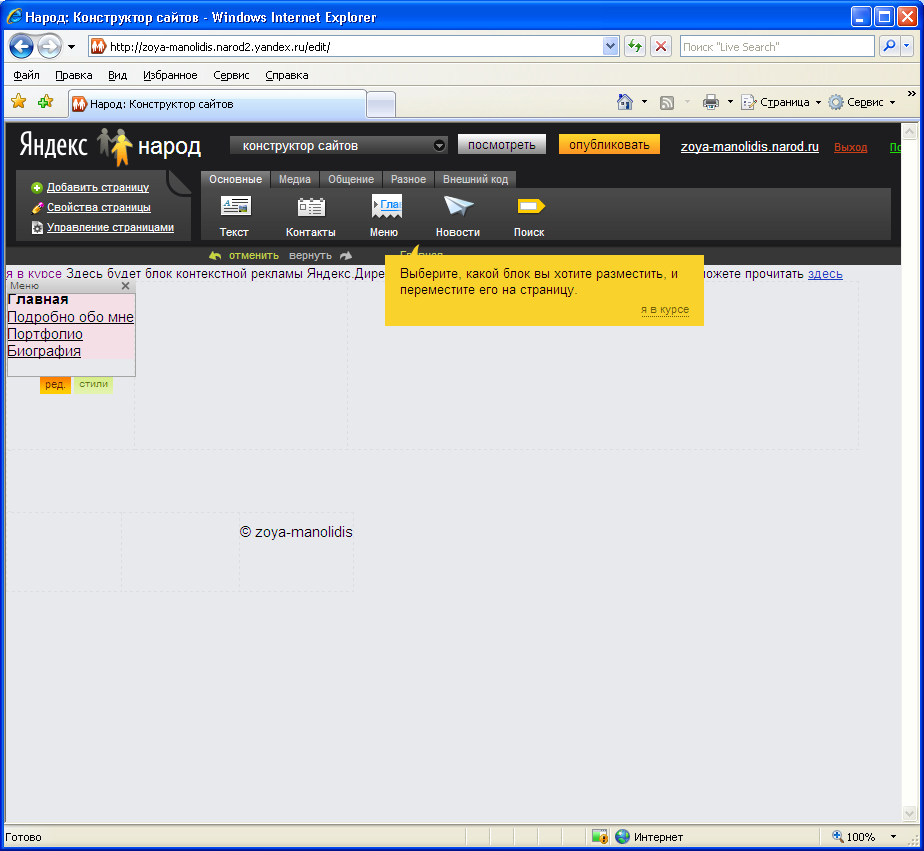Click the опубликовать button
This screenshot has height=851, width=924.
point(609,144)
